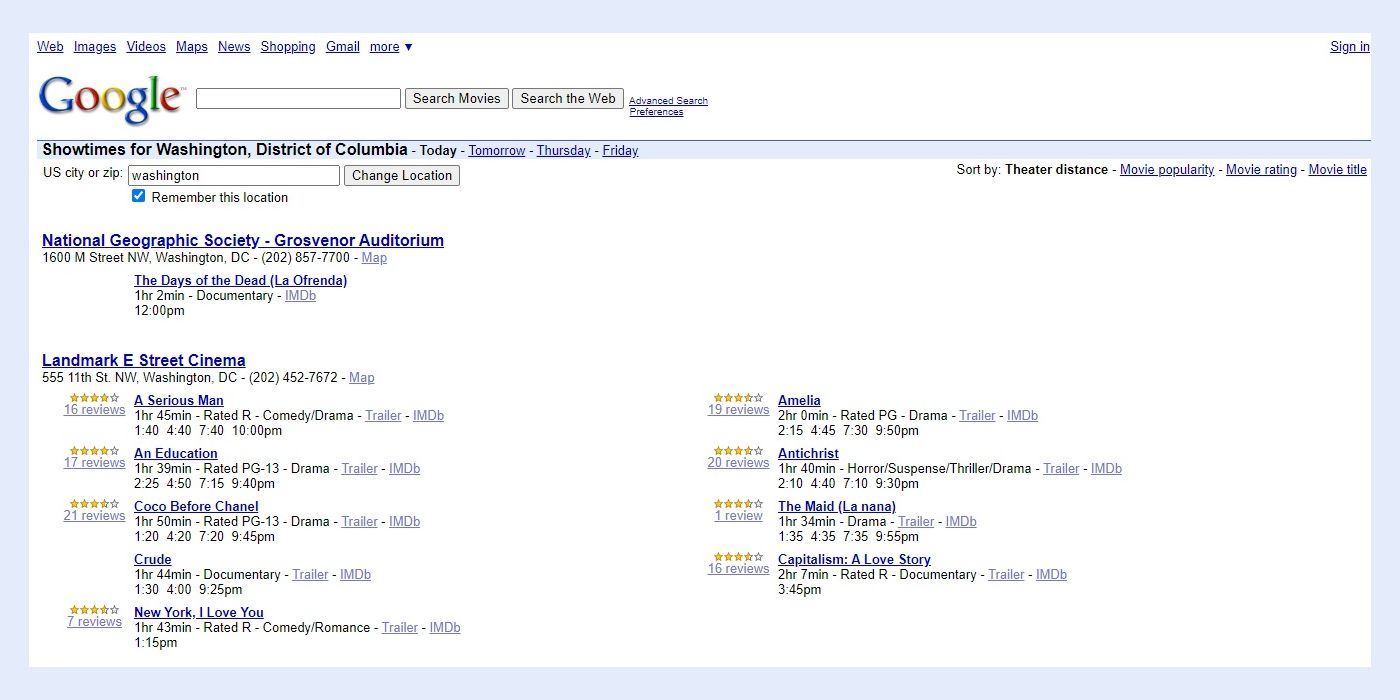Screen dimensions: 1400x700
Task: Open The Maid (La nana) title
Action: coord(837,507)
